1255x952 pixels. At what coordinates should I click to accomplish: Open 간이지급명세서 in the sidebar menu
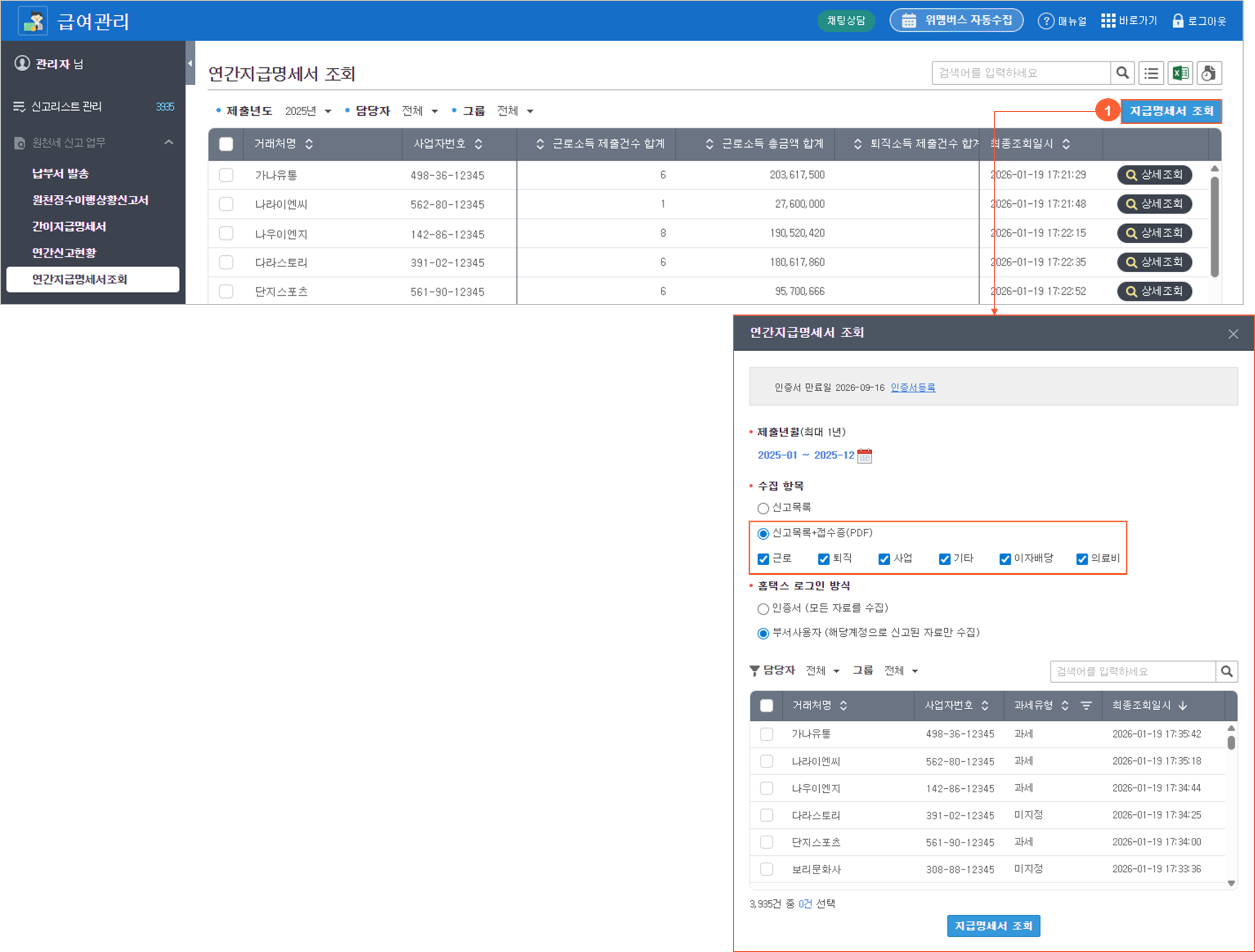point(69,226)
